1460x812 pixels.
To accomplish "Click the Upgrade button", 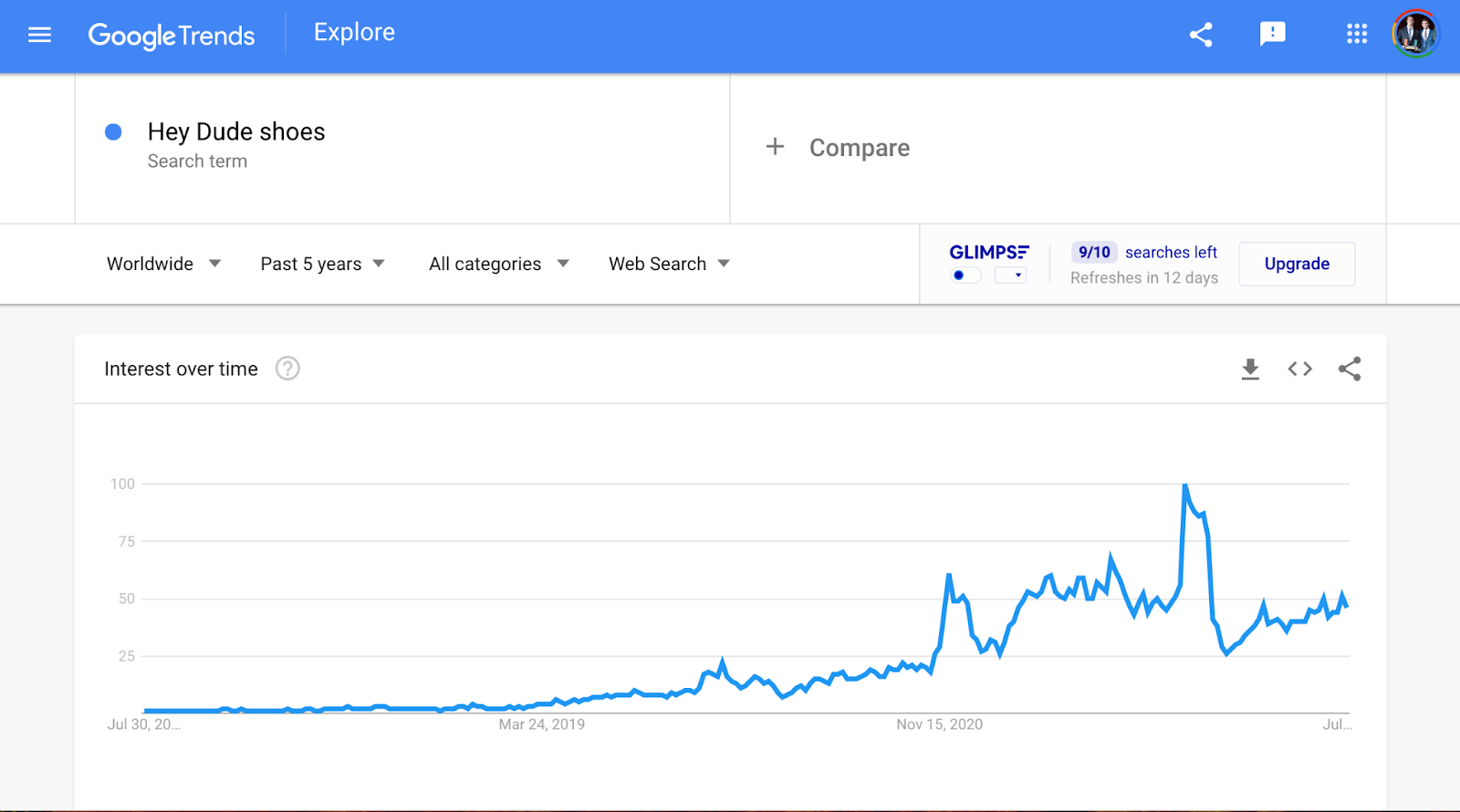I will [1297, 264].
